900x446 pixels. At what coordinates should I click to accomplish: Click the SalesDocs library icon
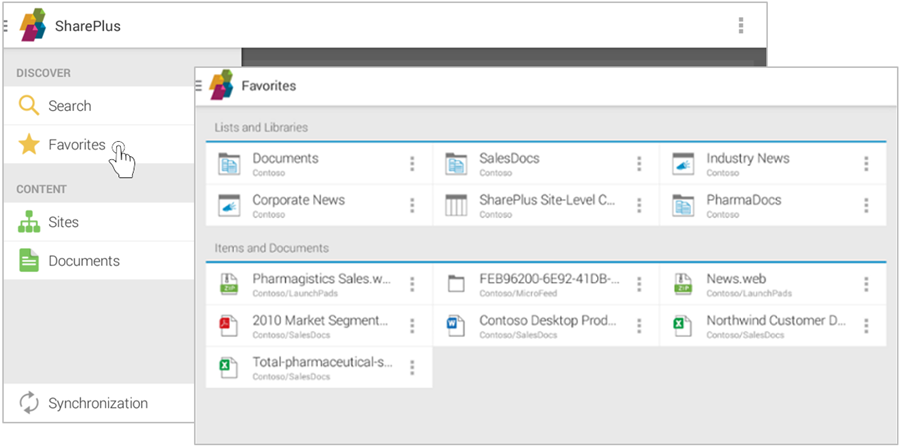456,164
